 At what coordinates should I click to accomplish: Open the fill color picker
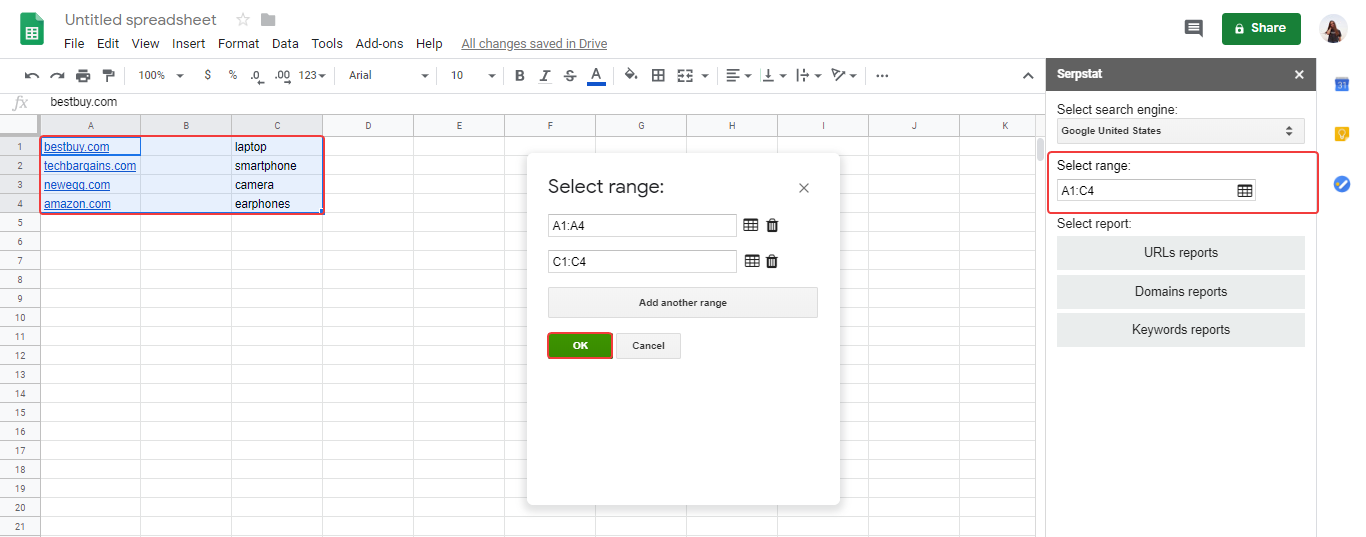[x=631, y=76]
